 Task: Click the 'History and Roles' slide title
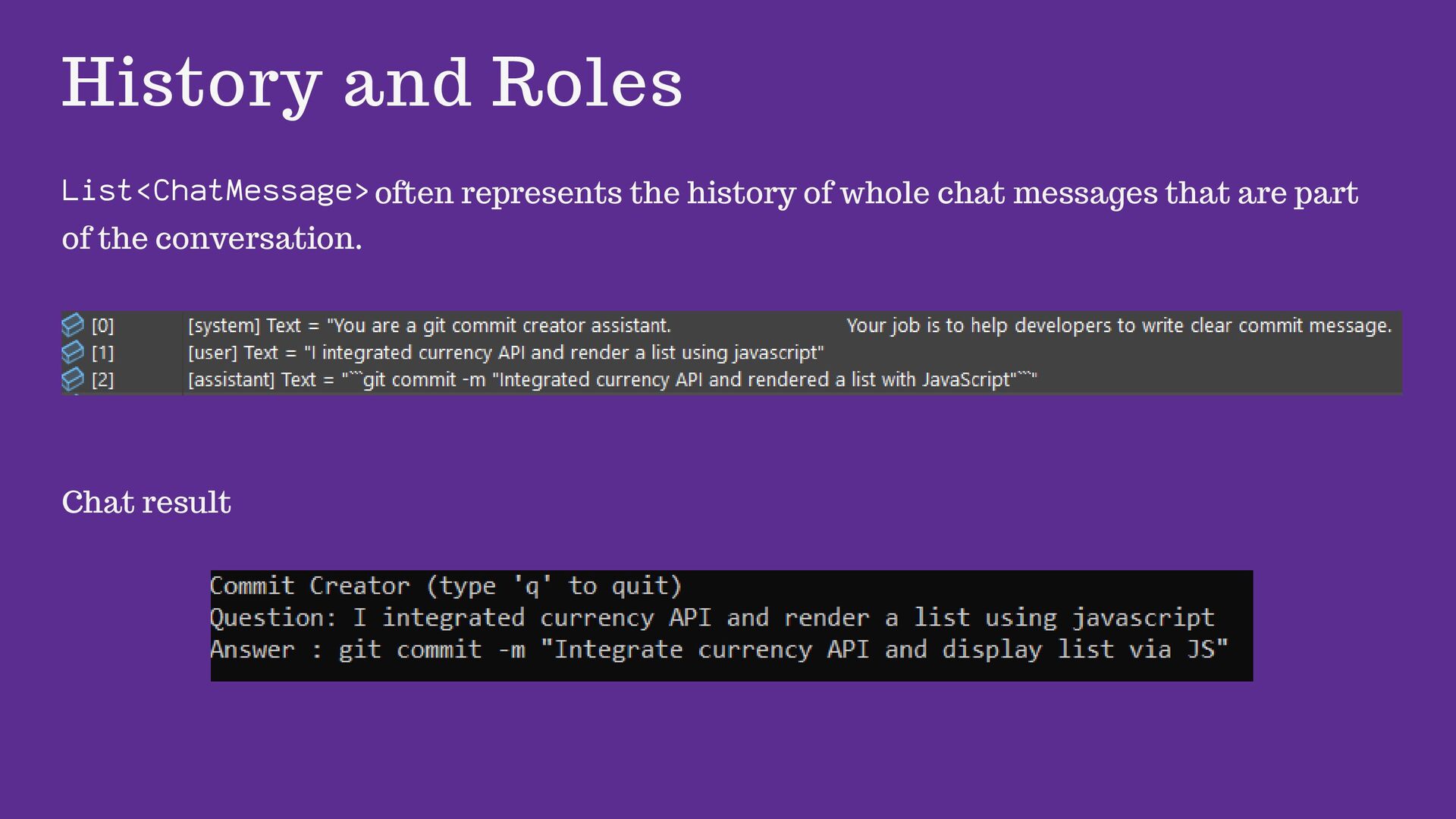point(372,82)
